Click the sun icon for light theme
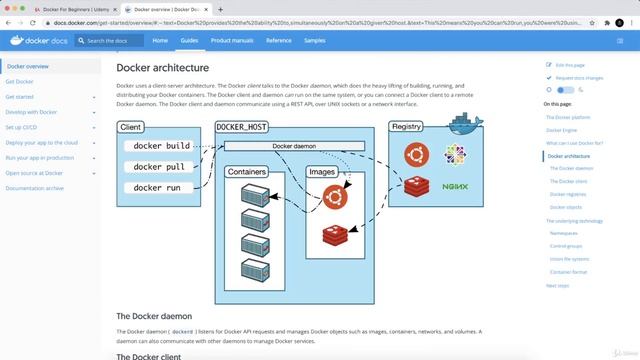640x360 pixels. click(x=549, y=90)
